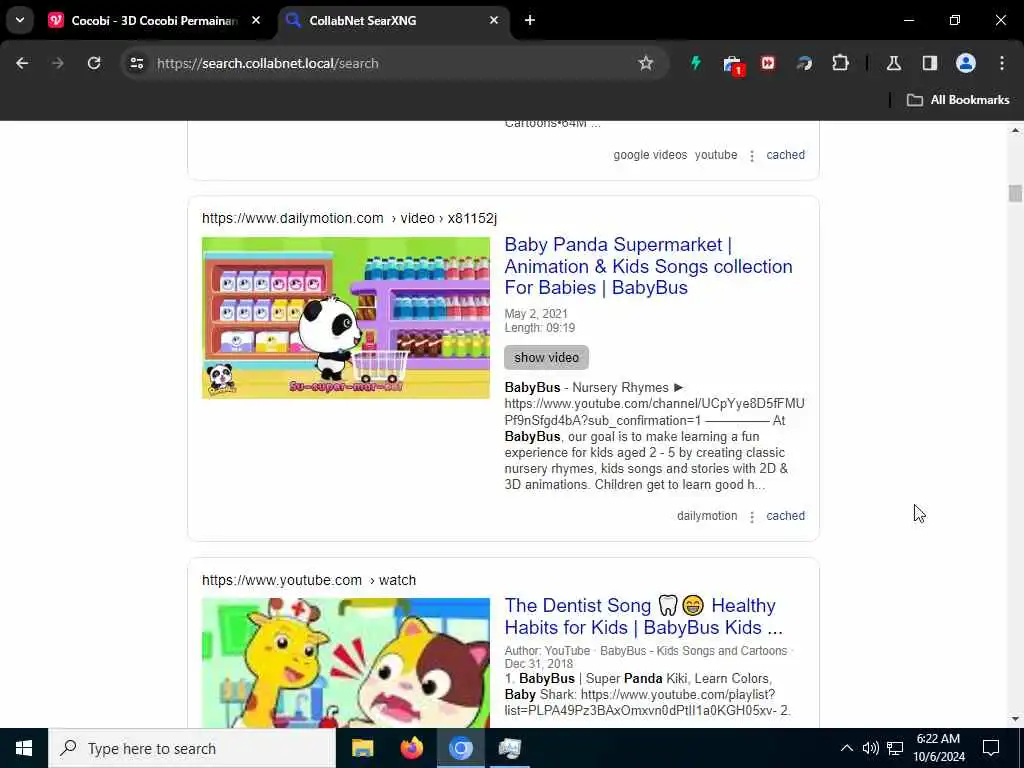Close the CollabNet SearXNG tab
This screenshot has height=768, width=1024.
pyautogui.click(x=494, y=20)
